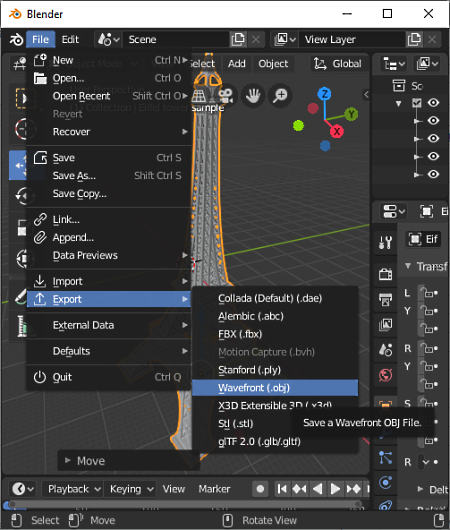Click the zoom view magnifier icon
The image size is (450, 530).
pos(280,95)
